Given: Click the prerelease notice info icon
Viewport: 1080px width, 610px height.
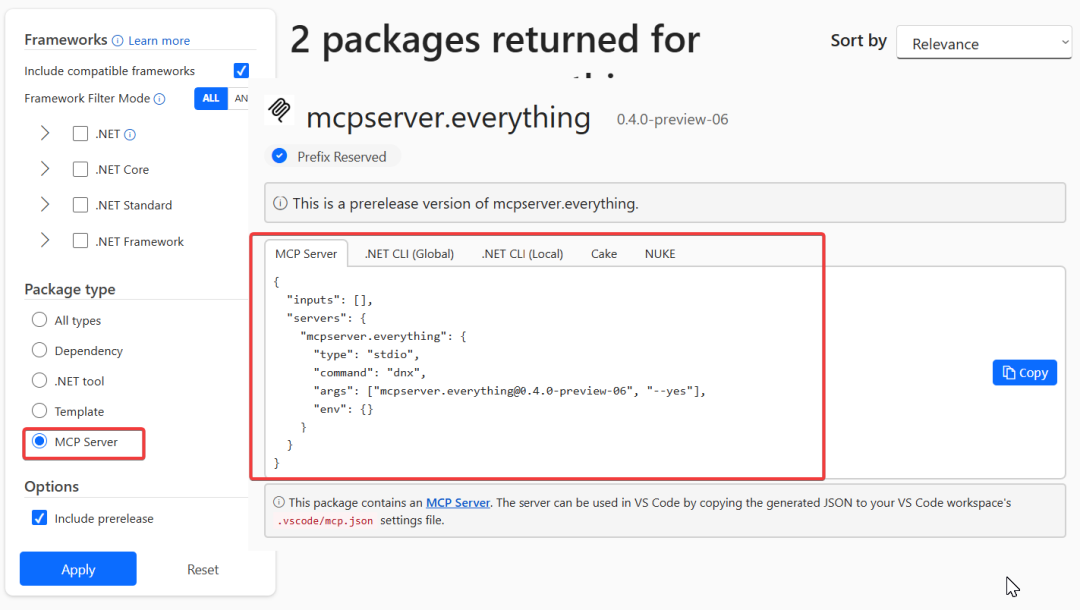Looking at the screenshot, I should [280, 203].
